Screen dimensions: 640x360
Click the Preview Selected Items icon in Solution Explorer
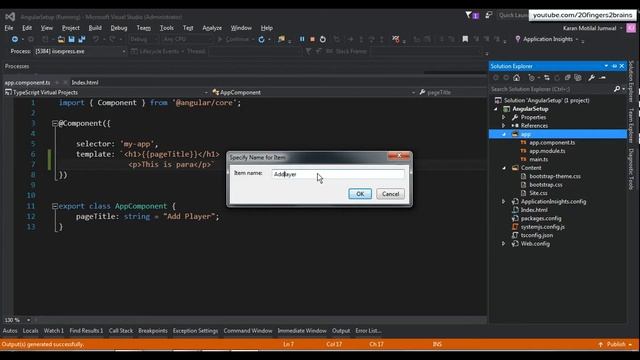pos(602,78)
